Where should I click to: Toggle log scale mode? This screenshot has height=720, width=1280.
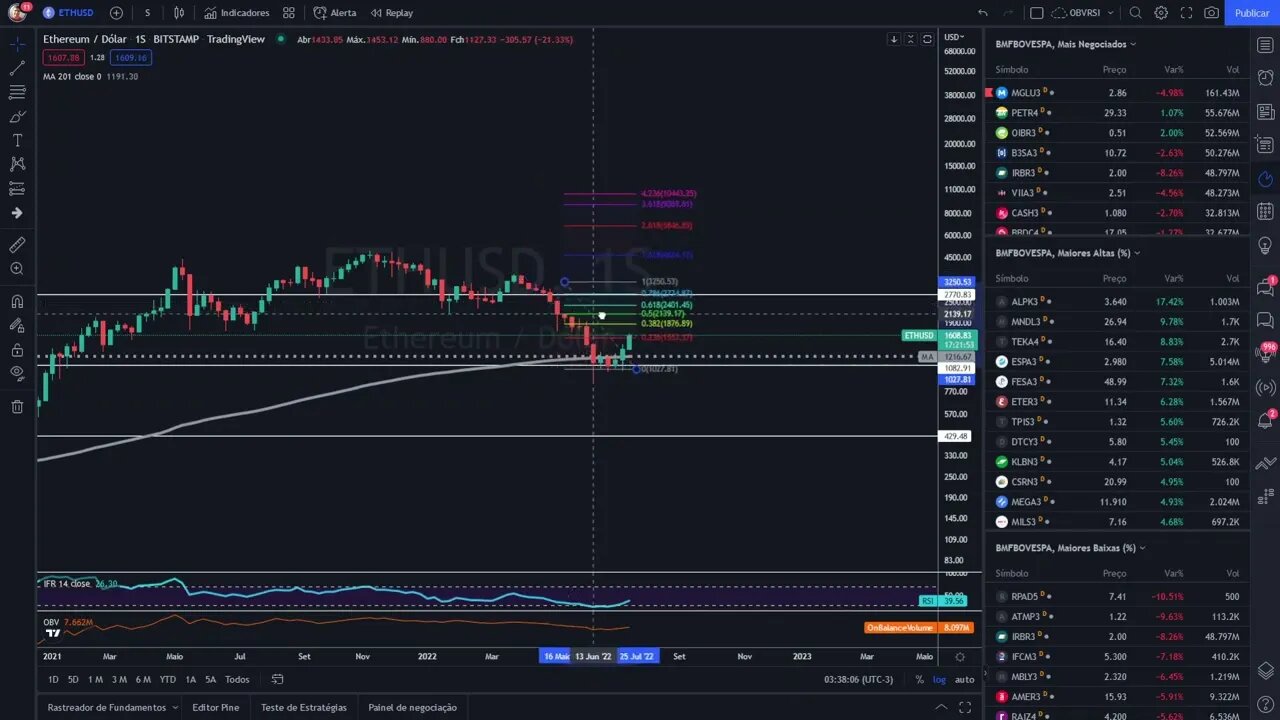coord(939,680)
